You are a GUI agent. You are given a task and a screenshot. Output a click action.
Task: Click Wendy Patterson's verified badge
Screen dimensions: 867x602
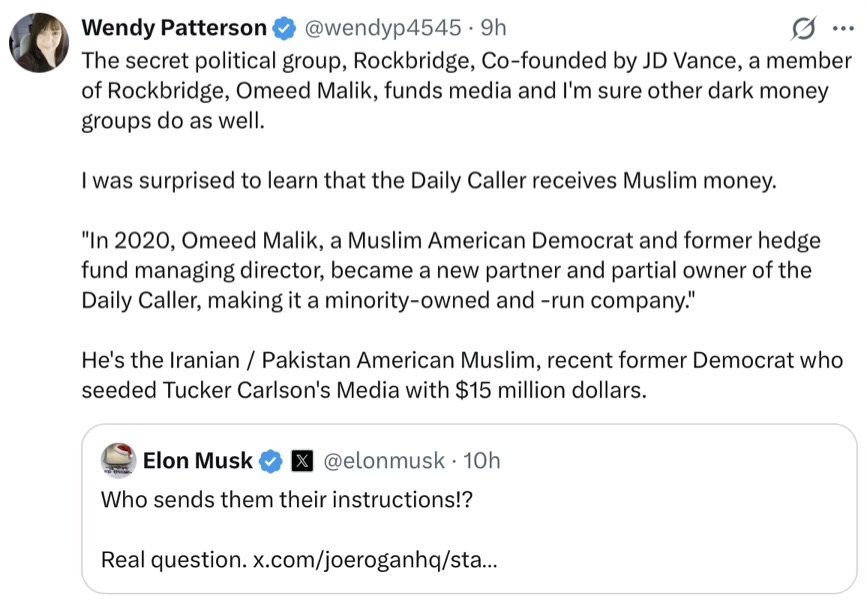[282, 28]
